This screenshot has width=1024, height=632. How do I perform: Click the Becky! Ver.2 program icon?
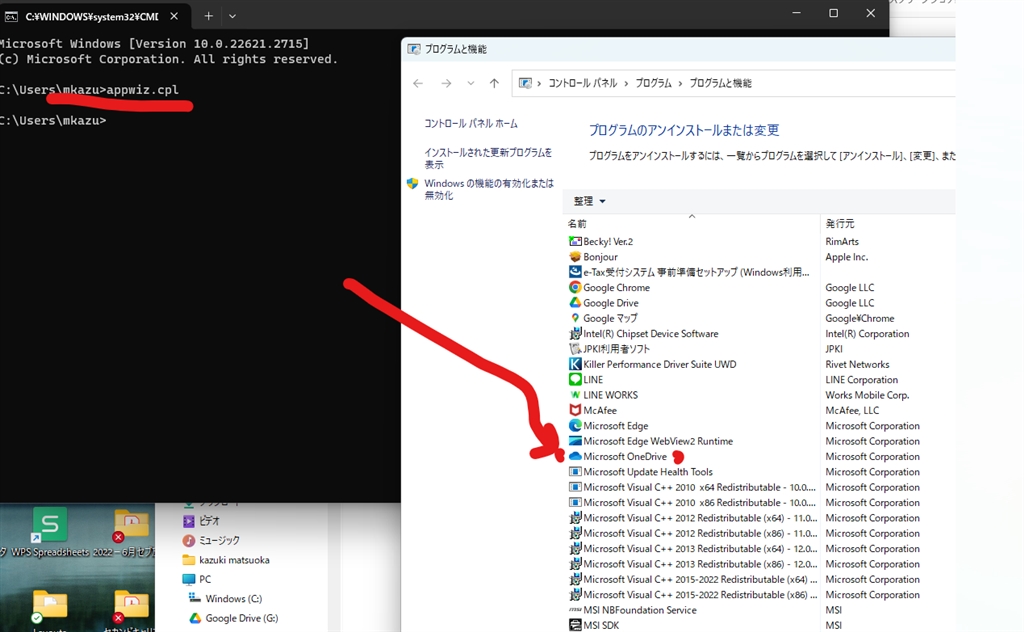[573, 241]
